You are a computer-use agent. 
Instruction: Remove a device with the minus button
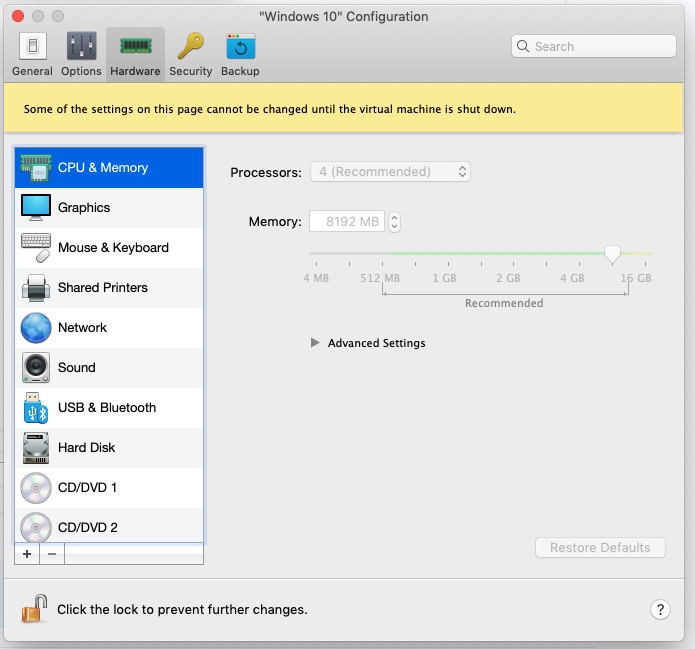click(52, 554)
